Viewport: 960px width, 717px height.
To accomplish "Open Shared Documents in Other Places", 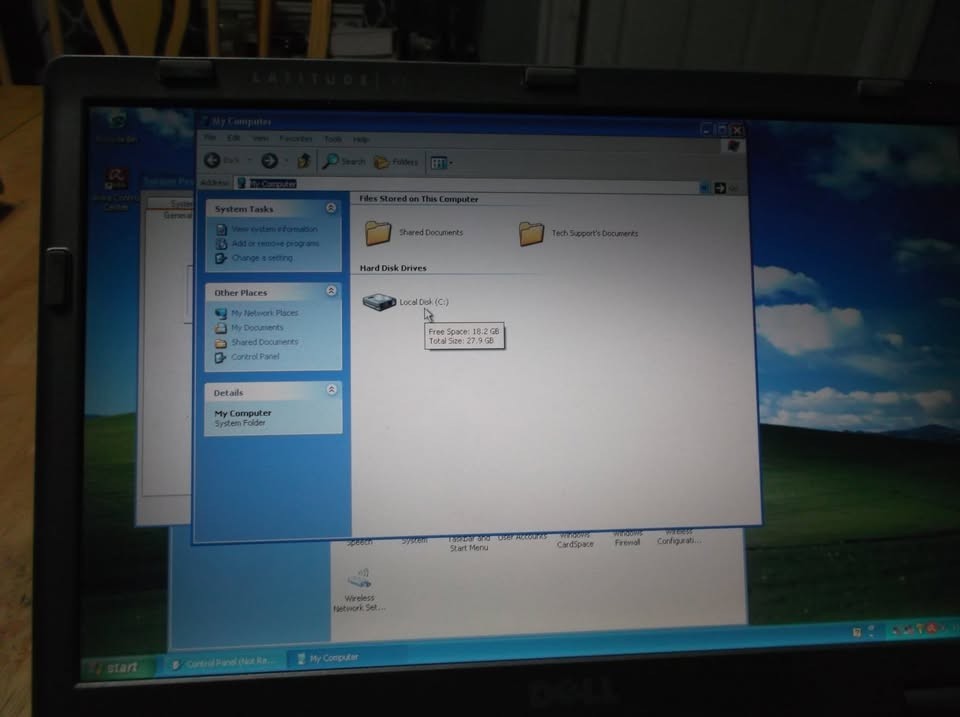I will coord(264,342).
